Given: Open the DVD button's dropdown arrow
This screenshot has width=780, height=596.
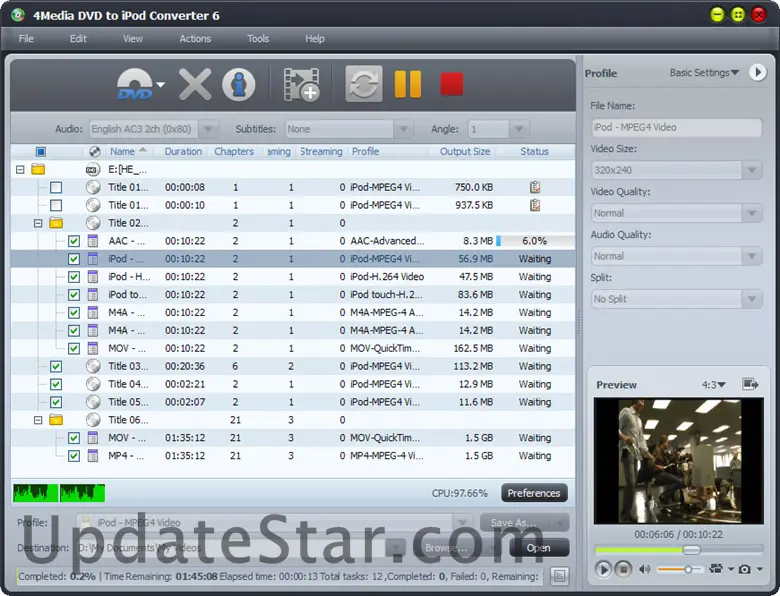Looking at the screenshot, I should click(x=160, y=85).
